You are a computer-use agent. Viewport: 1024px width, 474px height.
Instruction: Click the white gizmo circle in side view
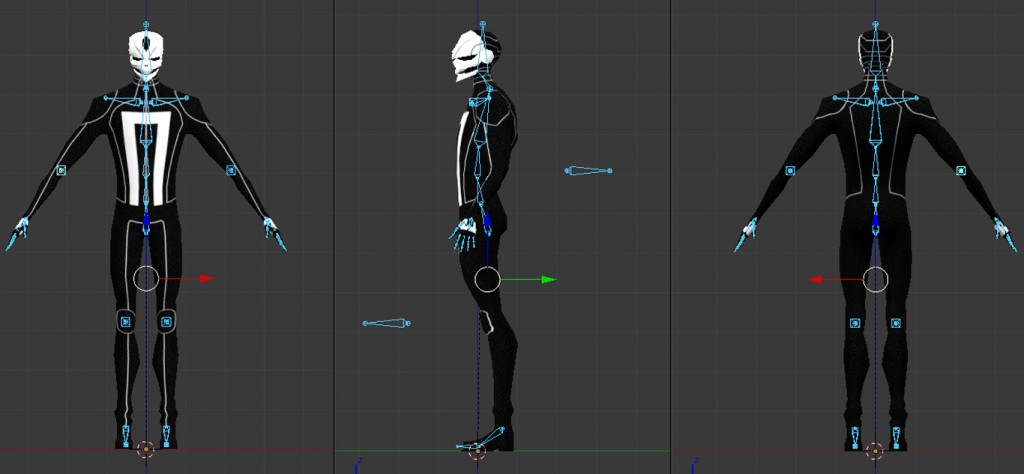click(x=487, y=280)
